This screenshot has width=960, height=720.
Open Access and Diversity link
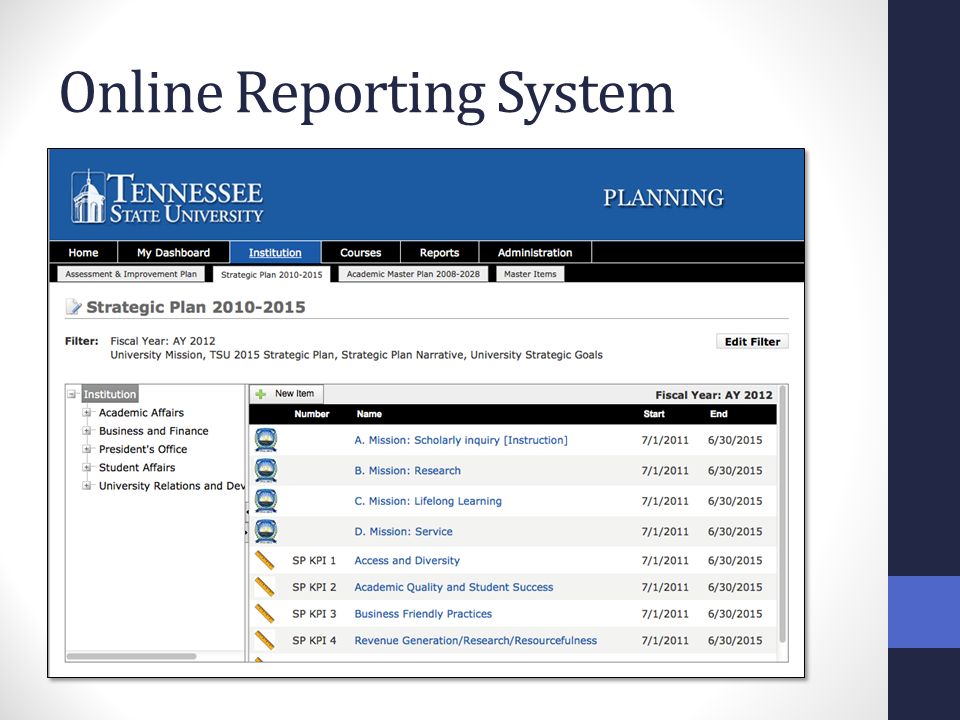pyautogui.click(x=407, y=560)
